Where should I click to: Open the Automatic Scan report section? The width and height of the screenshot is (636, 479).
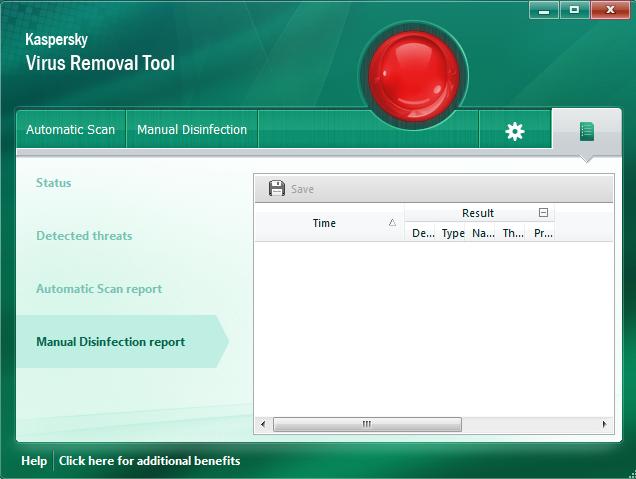click(x=99, y=289)
